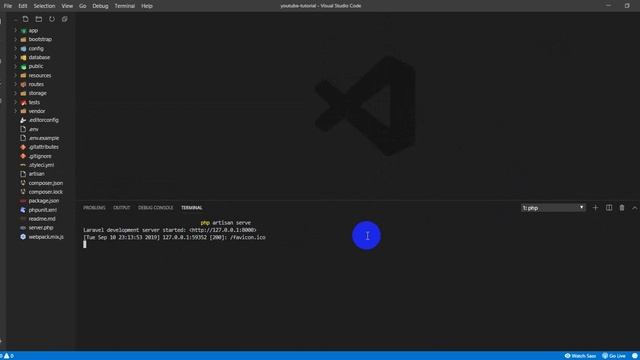Open the File menu
Viewport: 640px width, 360px height.
pyautogui.click(x=8, y=6)
